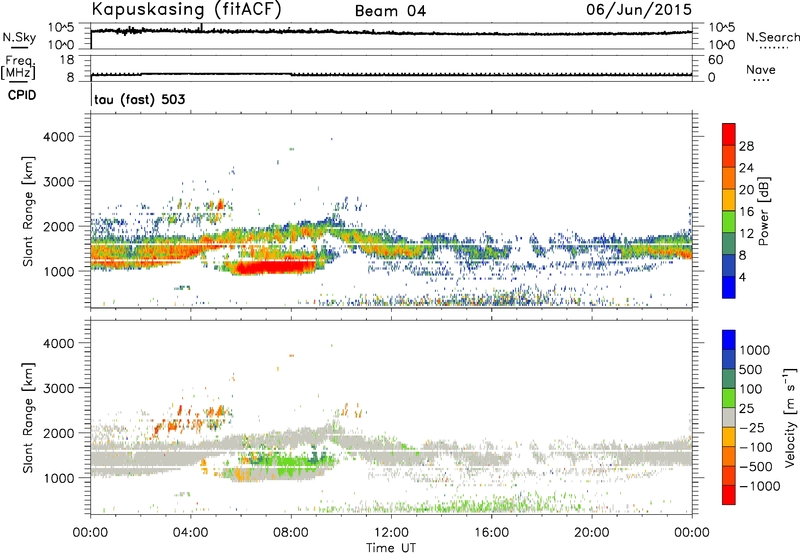Image resolution: width=800 pixels, height=554 pixels.
Task: Click the '20:00' time tick label
Action: pyautogui.click(x=592, y=533)
